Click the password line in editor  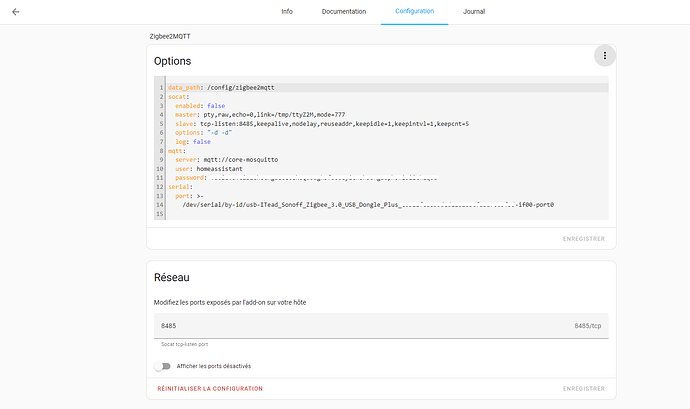coord(306,178)
